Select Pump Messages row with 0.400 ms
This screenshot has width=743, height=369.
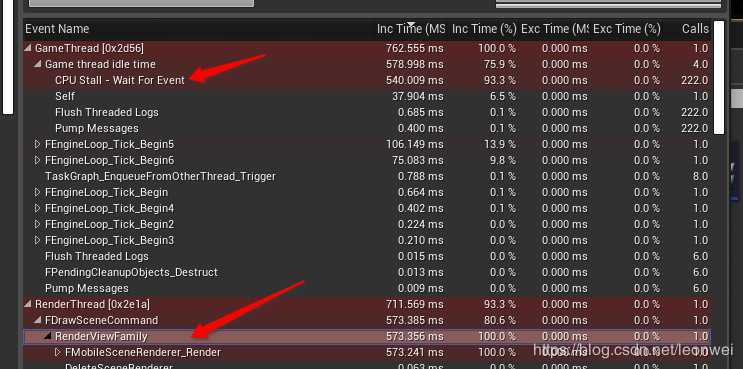click(367, 128)
